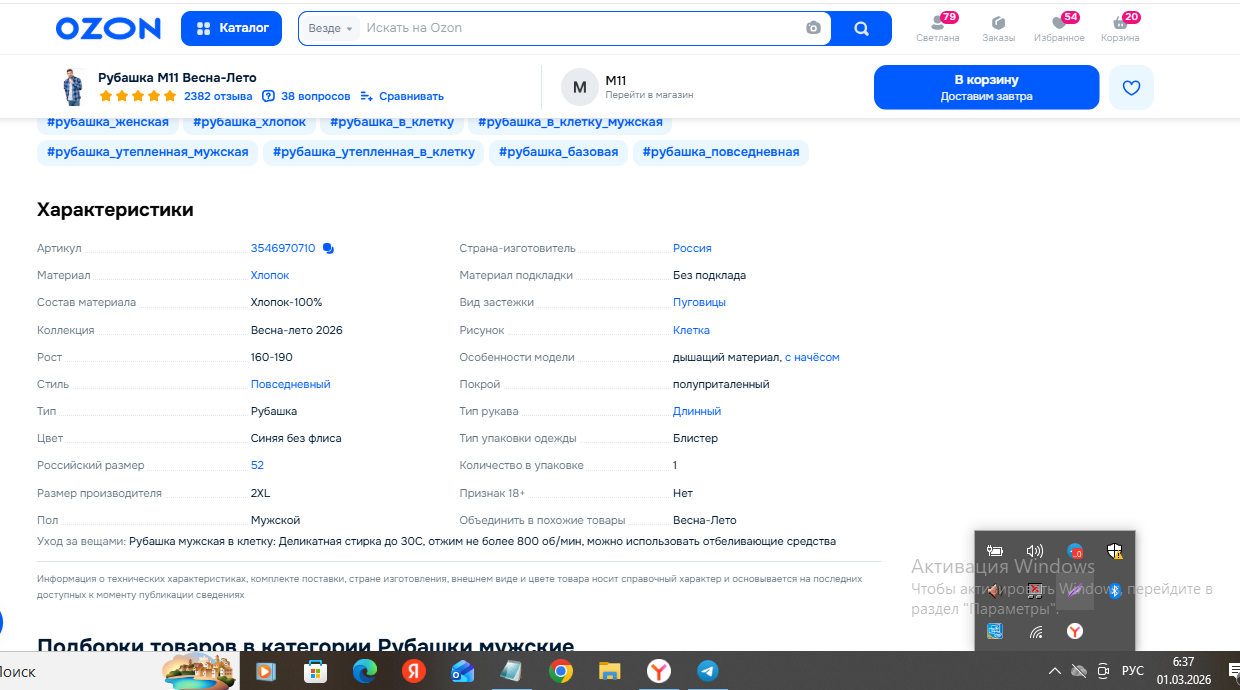Open Wi-Fi network icon in tray popup
Viewport: 1240px width, 690px height.
pos(1035,631)
